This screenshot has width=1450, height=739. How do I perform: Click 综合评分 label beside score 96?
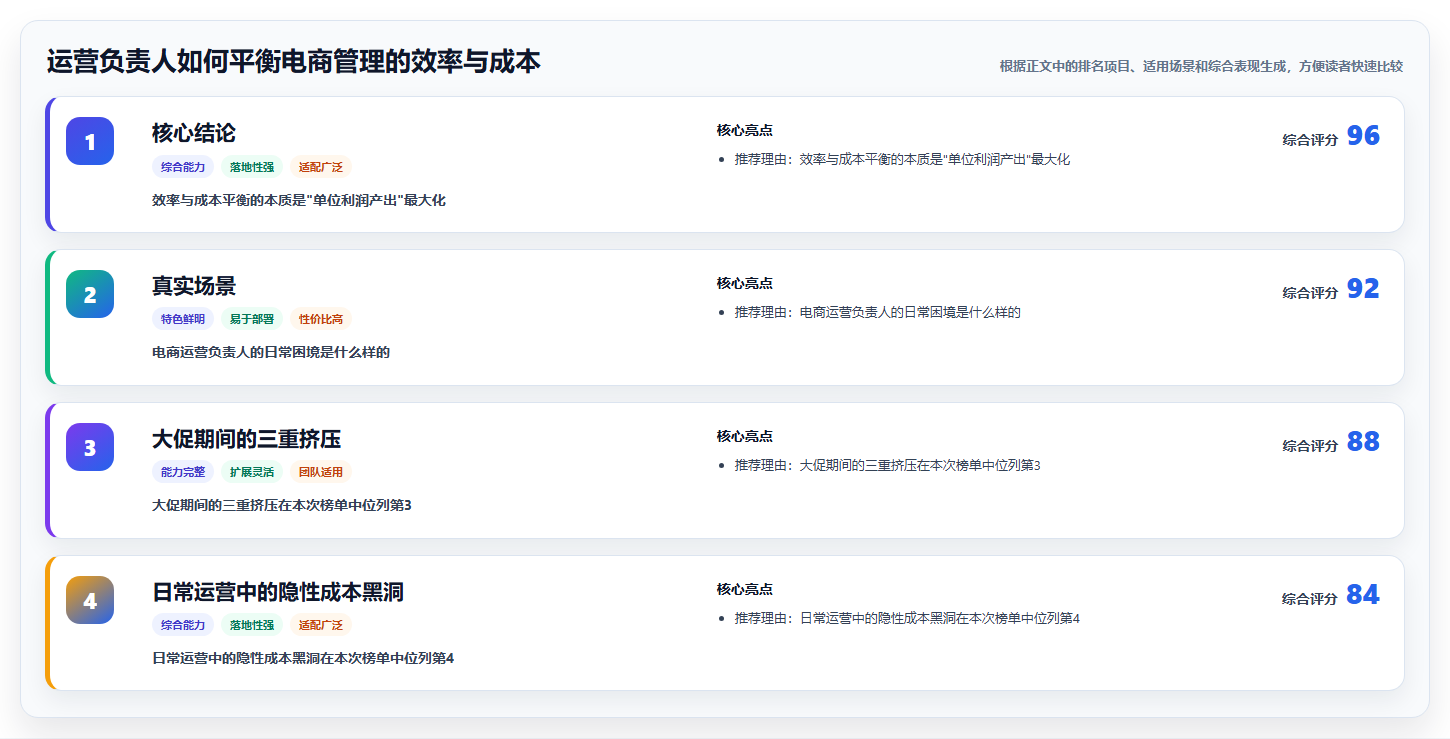pos(1310,140)
